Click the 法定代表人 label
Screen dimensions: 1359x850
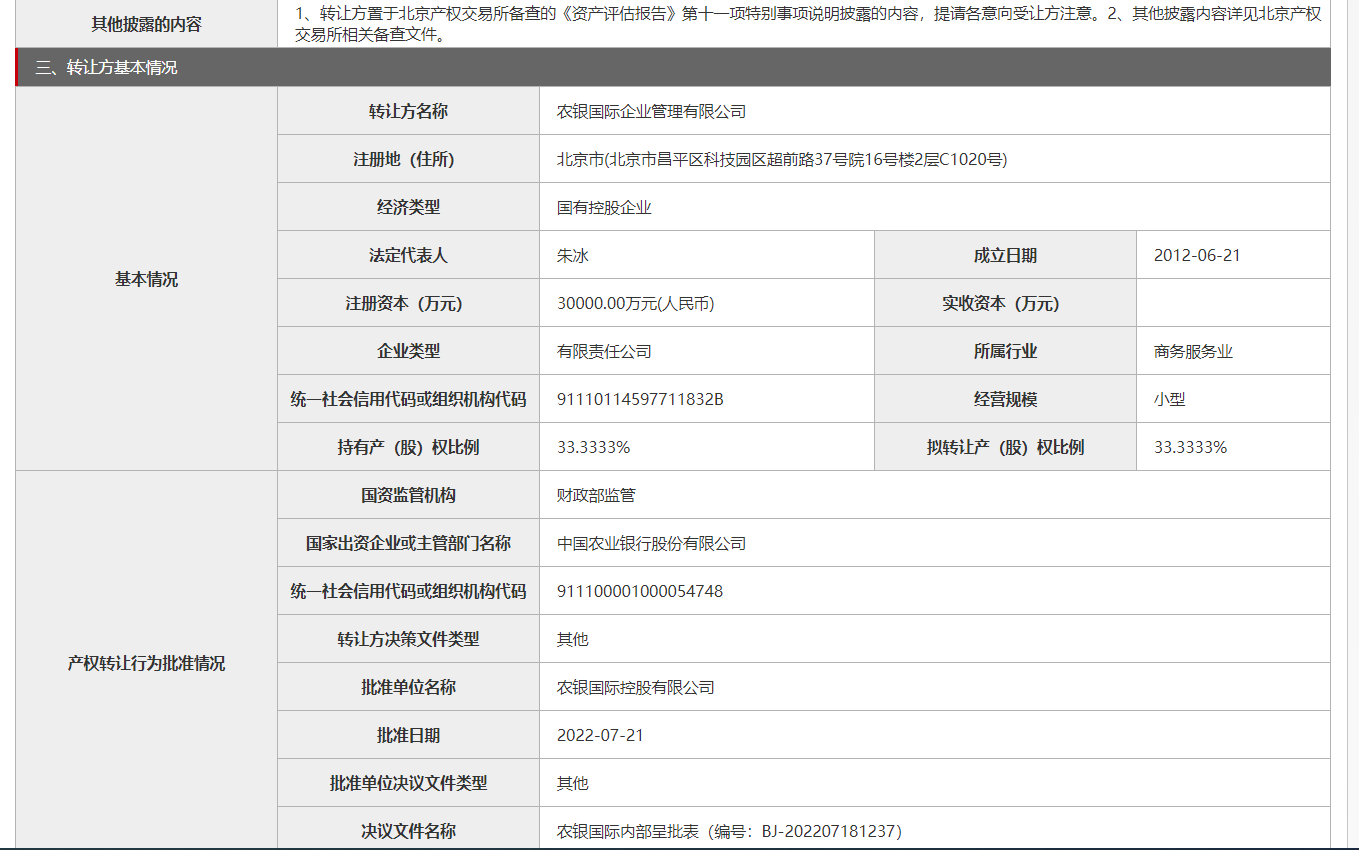click(408, 256)
